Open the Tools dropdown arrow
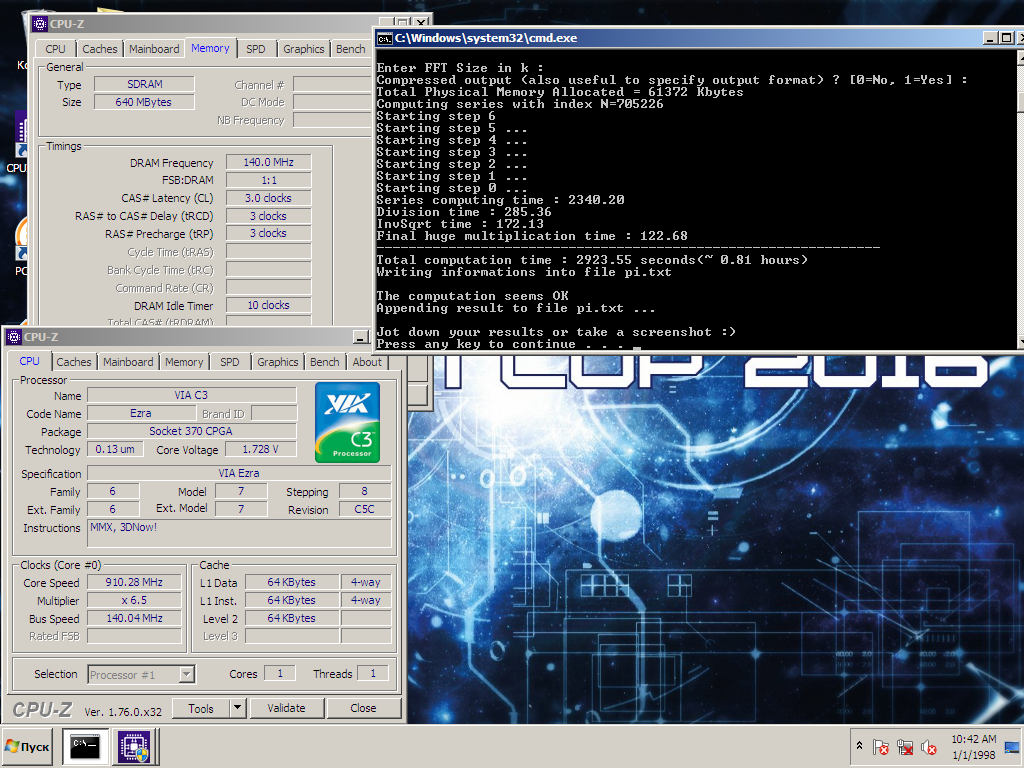Image resolution: width=1024 pixels, height=768 pixels. click(238, 708)
